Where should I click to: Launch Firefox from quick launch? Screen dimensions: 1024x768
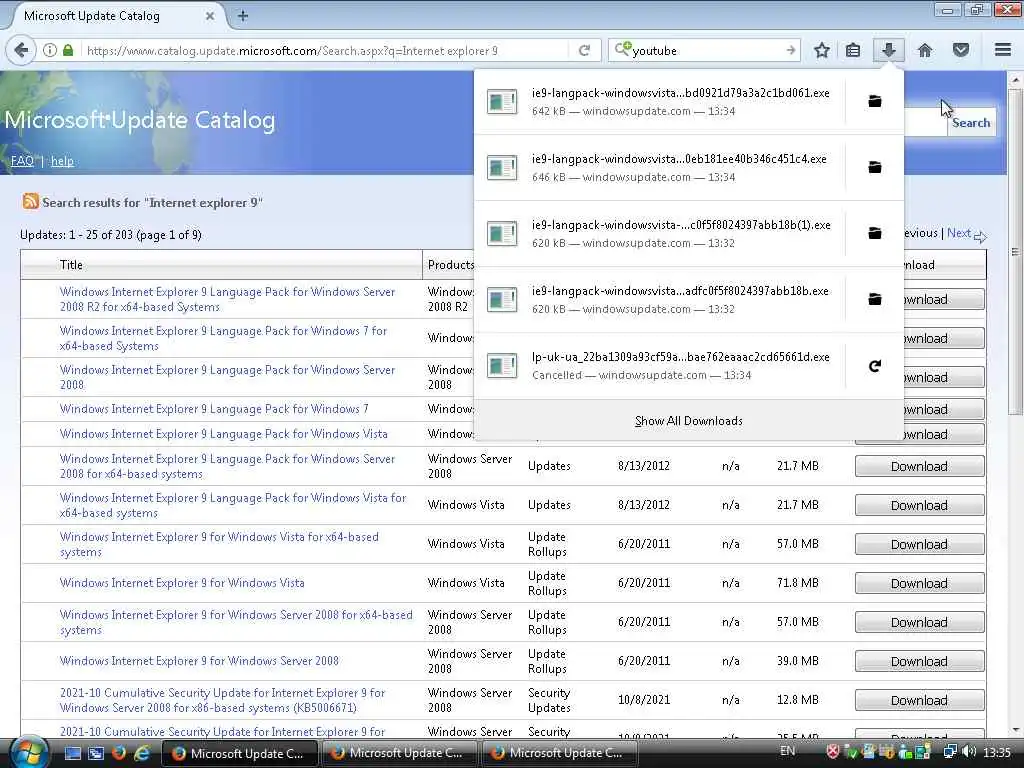(x=118, y=753)
